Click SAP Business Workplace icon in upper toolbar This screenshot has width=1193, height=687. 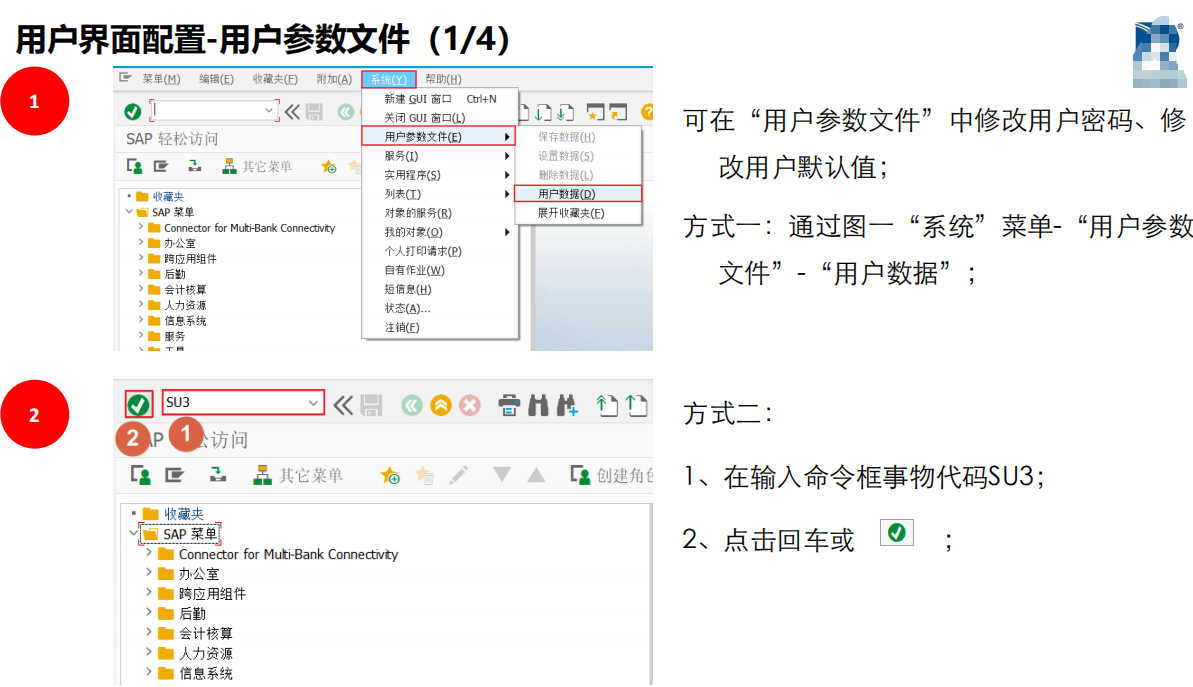195,166
